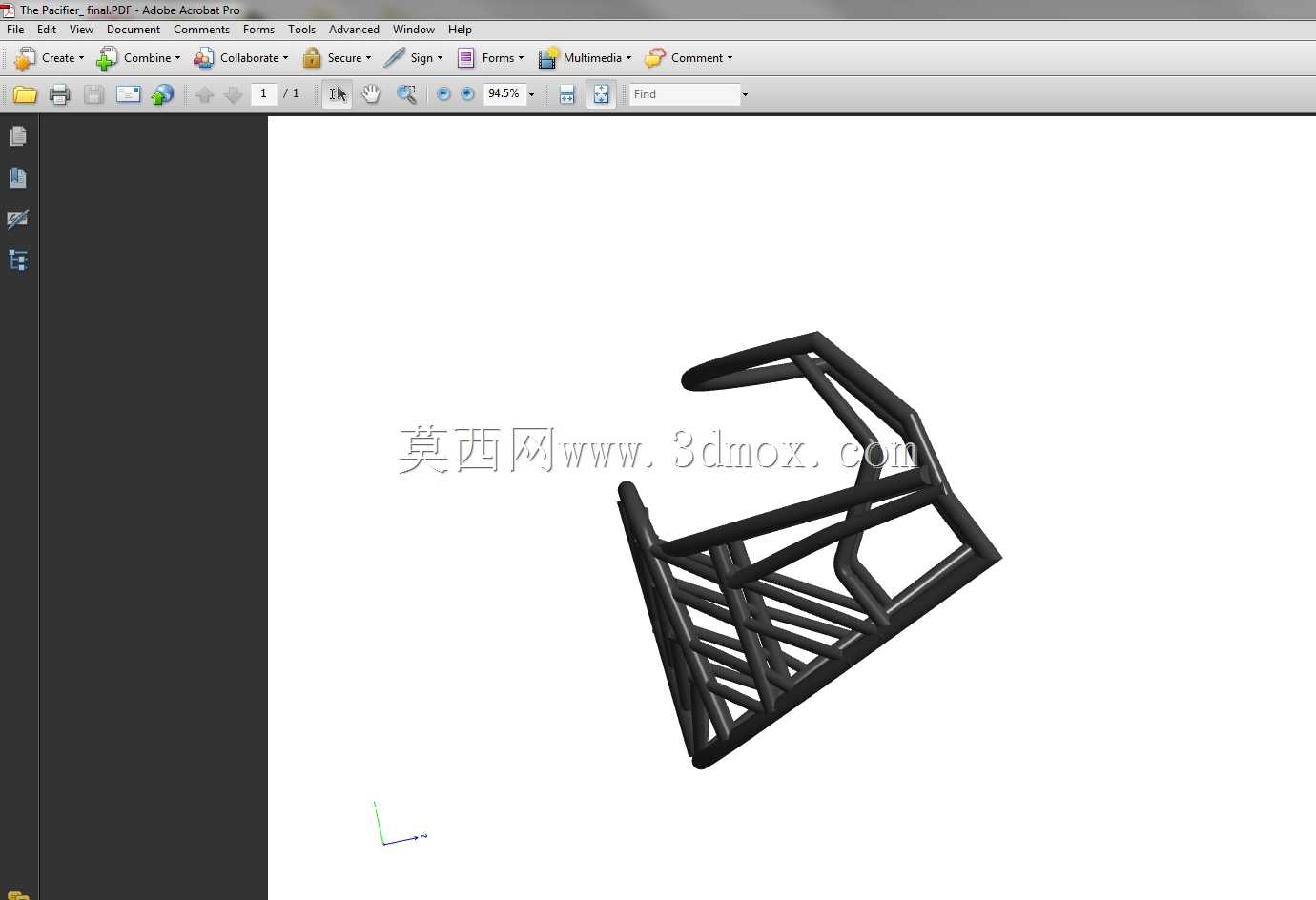Click the Collaborate people icon

(x=203, y=58)
